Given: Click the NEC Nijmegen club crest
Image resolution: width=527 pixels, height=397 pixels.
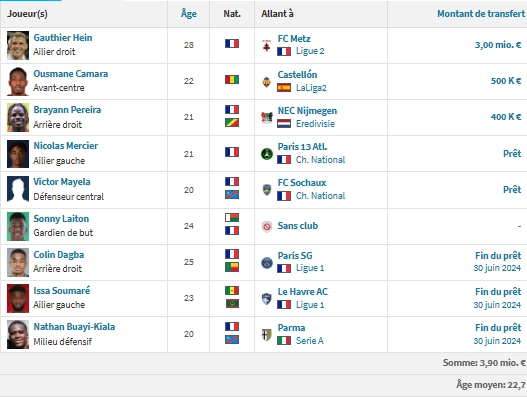Looking at the screenshot, I should tap(267, 117).
